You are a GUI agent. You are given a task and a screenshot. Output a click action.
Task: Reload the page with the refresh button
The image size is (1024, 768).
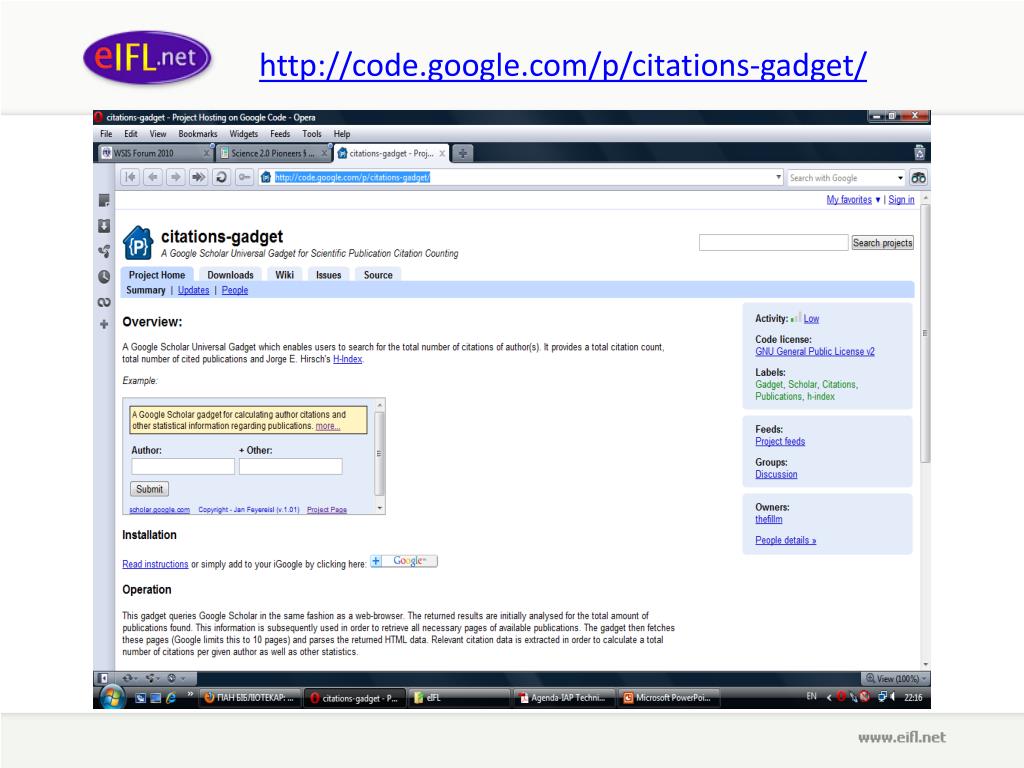click(221, 177)
